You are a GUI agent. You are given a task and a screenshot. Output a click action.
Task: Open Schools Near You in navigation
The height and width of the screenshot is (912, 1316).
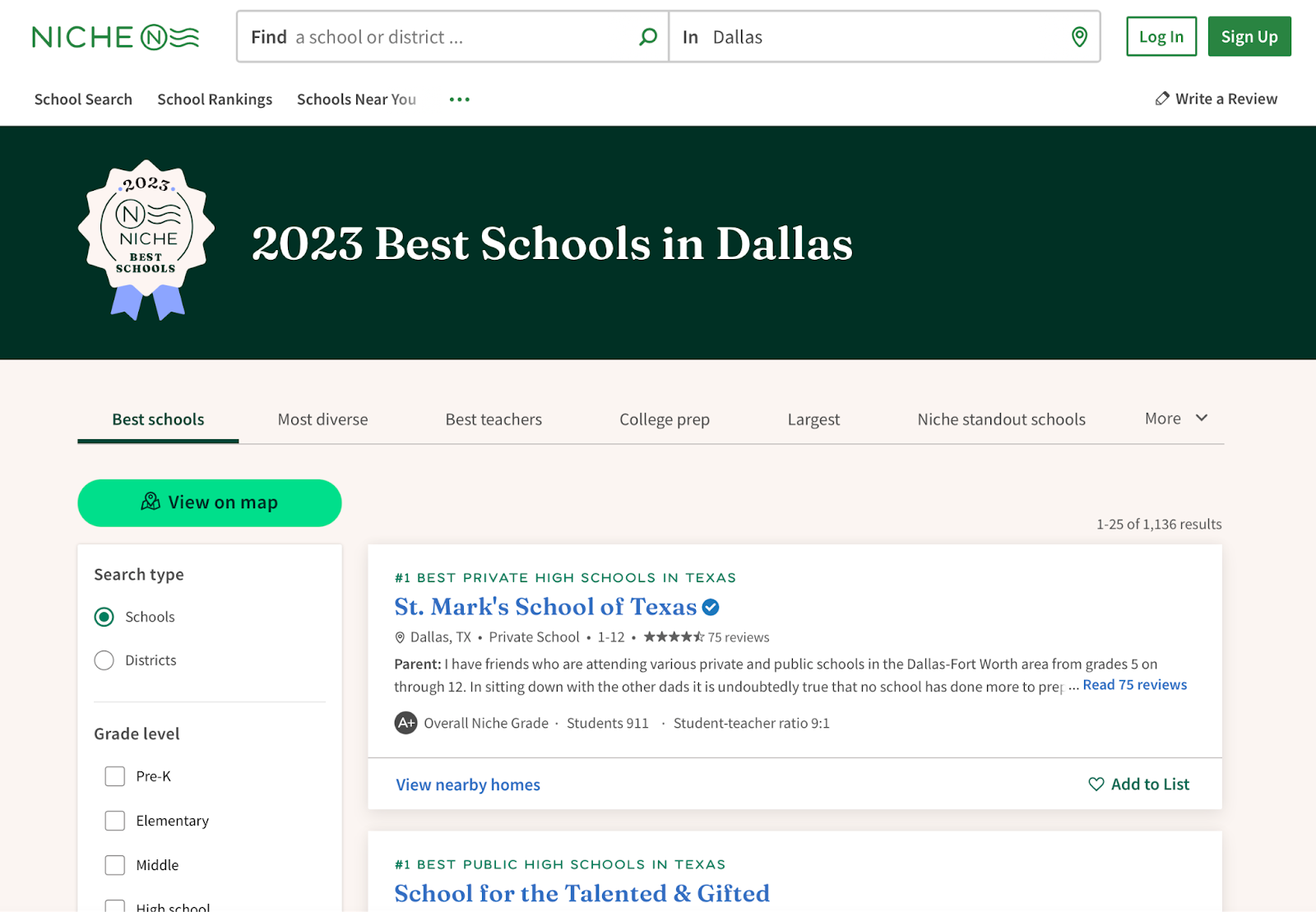[x=356, y=100]
